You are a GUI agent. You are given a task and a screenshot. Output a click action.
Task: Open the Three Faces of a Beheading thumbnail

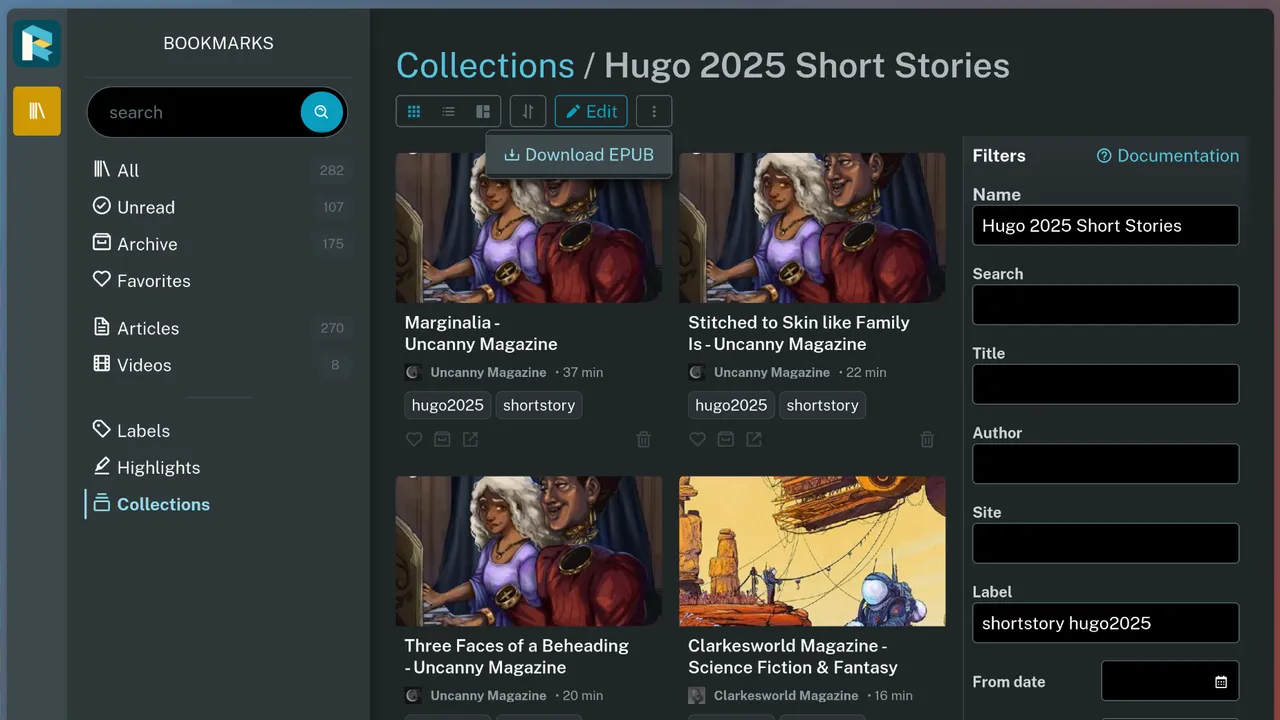tap(529, 551)
